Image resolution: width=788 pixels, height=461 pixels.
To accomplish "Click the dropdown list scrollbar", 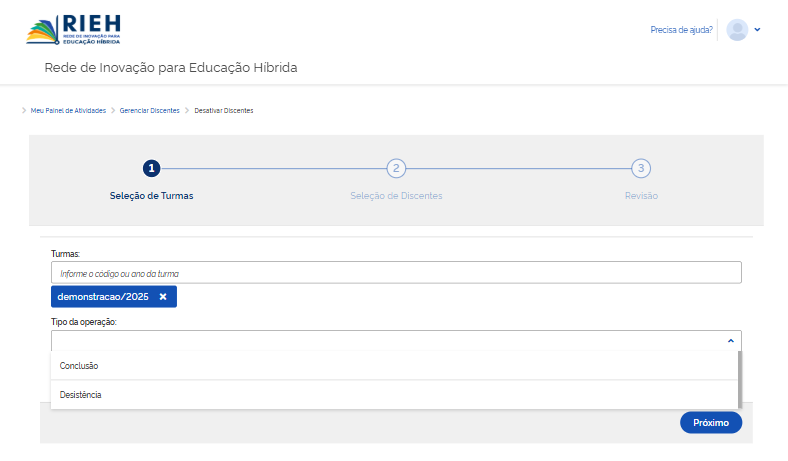I will tap(739, 378).
